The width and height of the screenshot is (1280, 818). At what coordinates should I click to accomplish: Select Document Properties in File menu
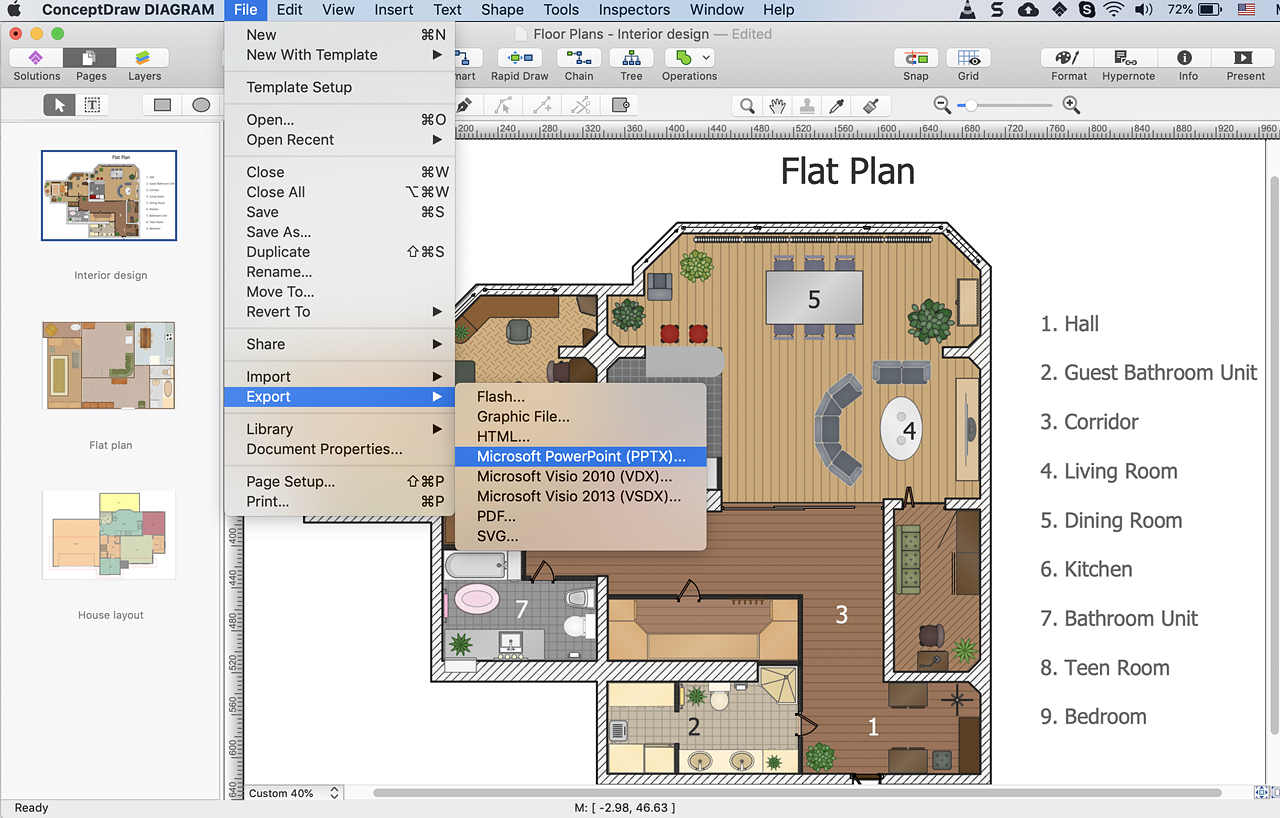point(324,449)
